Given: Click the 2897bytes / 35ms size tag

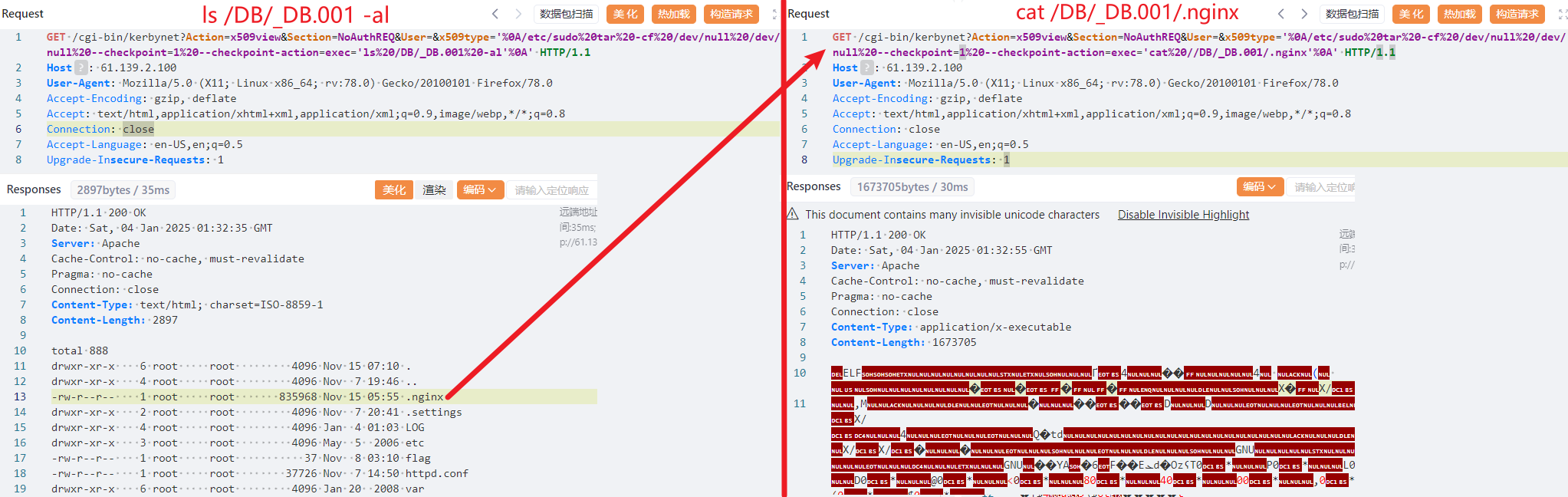Looking at the screenshot, I should (x=123, y=189).
